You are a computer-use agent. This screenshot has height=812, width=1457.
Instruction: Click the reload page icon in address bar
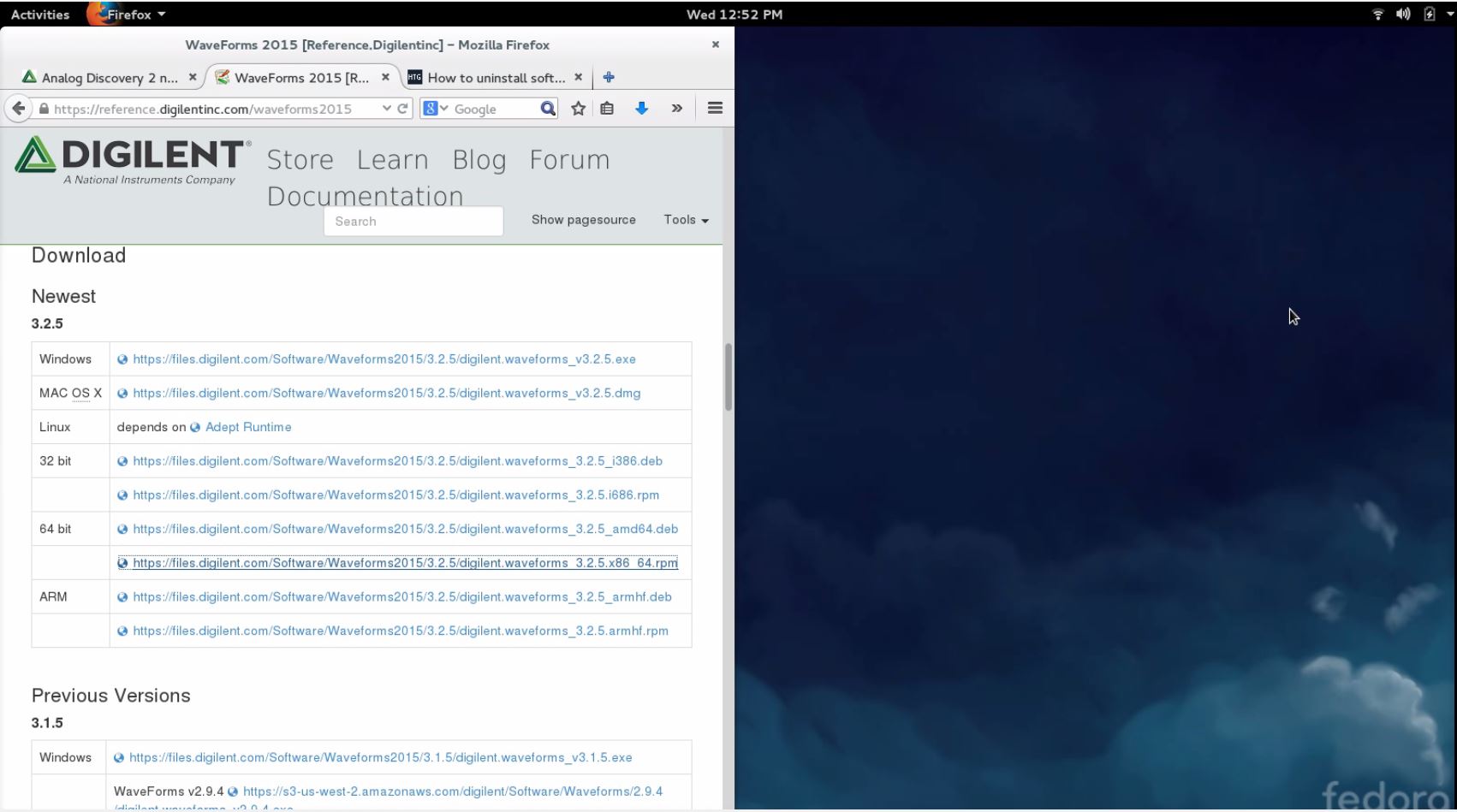point(402,109)
